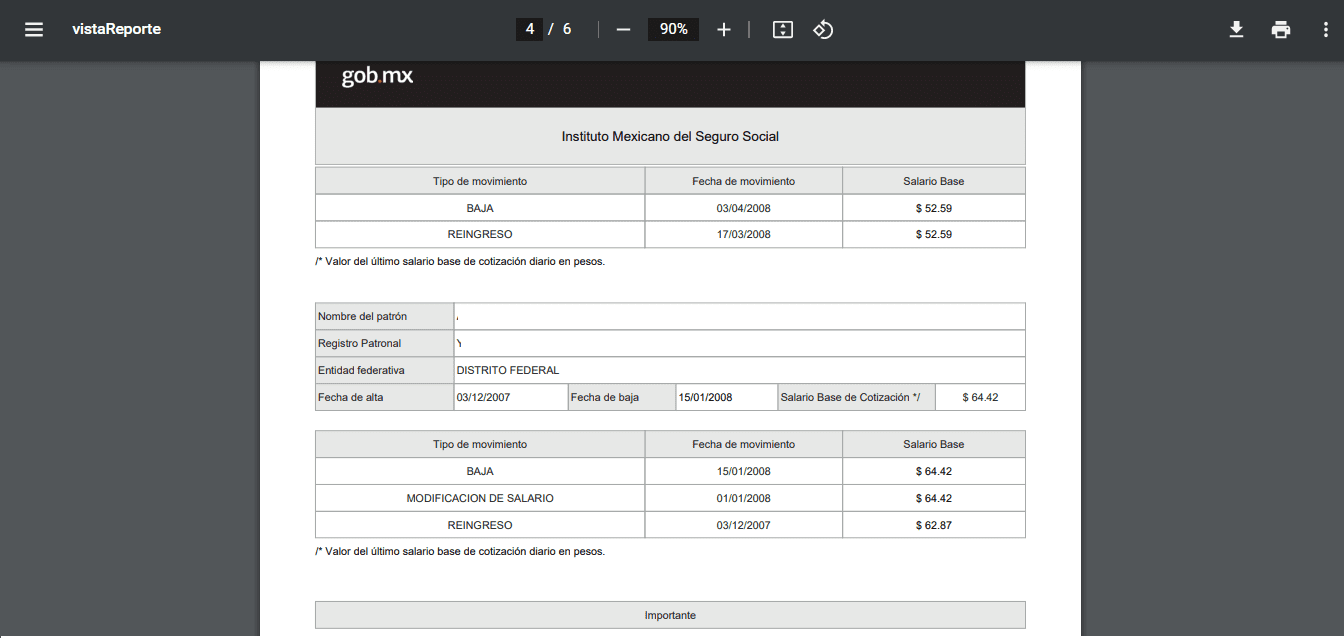Click $ 64.42 beside Salario Base de Cotización
Image resolution: width=1344 pixels, height=638 pixels.
[980, 397]
